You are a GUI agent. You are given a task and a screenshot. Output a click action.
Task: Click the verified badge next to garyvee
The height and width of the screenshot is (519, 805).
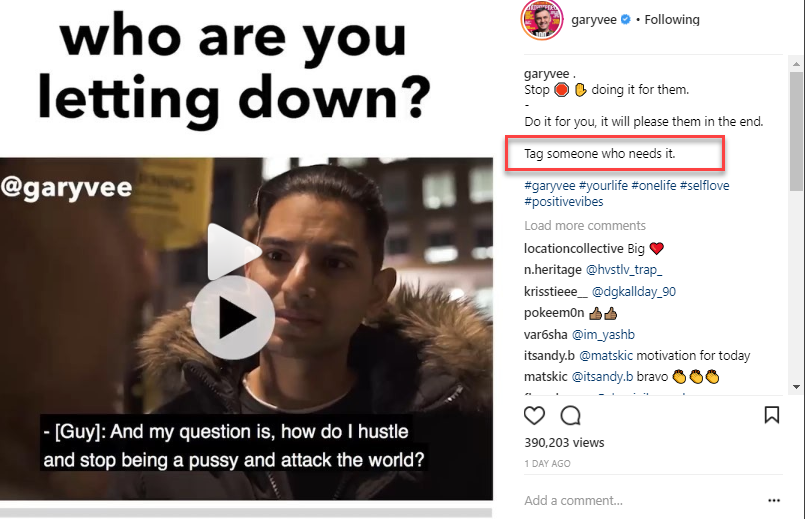pyautogui.click(x=626, y=20)
